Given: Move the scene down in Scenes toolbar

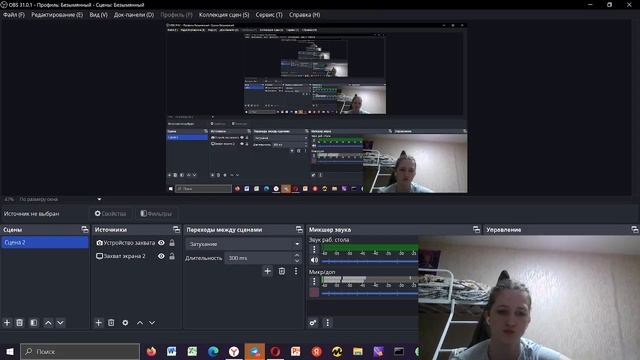Looking at the screenshot, I should point(60,322).
